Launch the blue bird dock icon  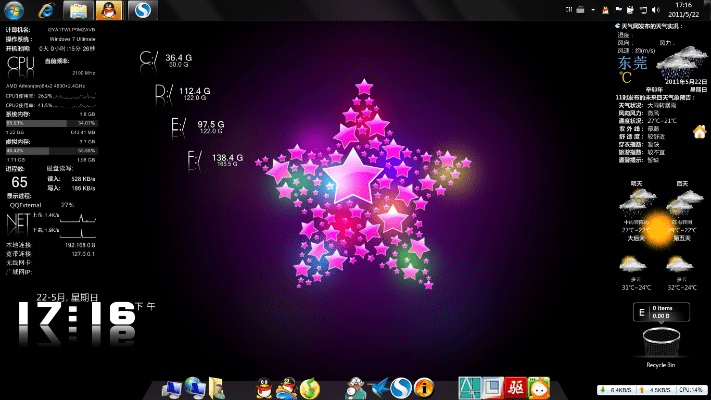tap(378, 388)
